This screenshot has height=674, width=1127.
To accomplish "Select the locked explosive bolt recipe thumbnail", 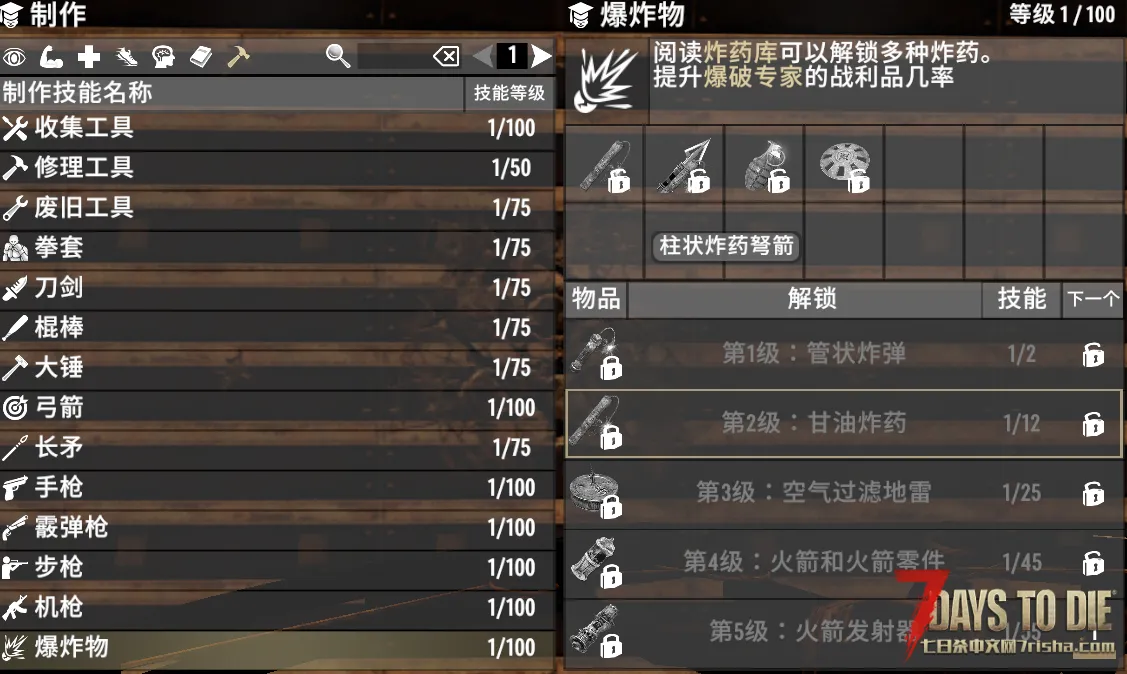I will pos(684,167).
